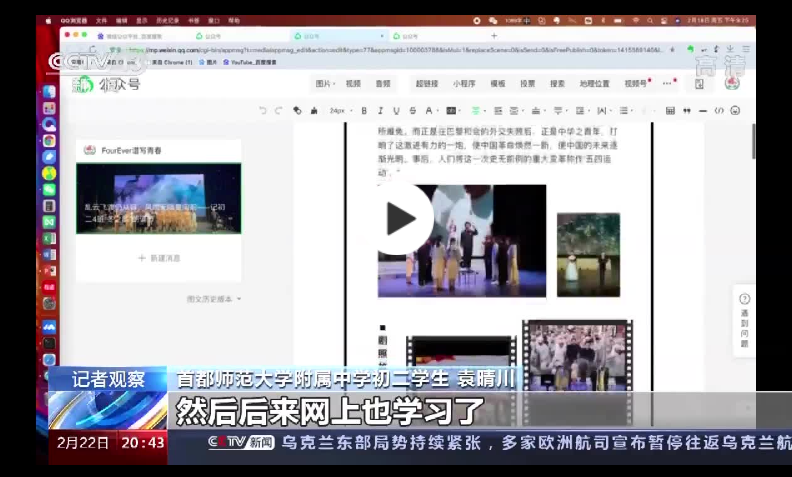Apply strikethrough formatting

[x=412, y=111]
